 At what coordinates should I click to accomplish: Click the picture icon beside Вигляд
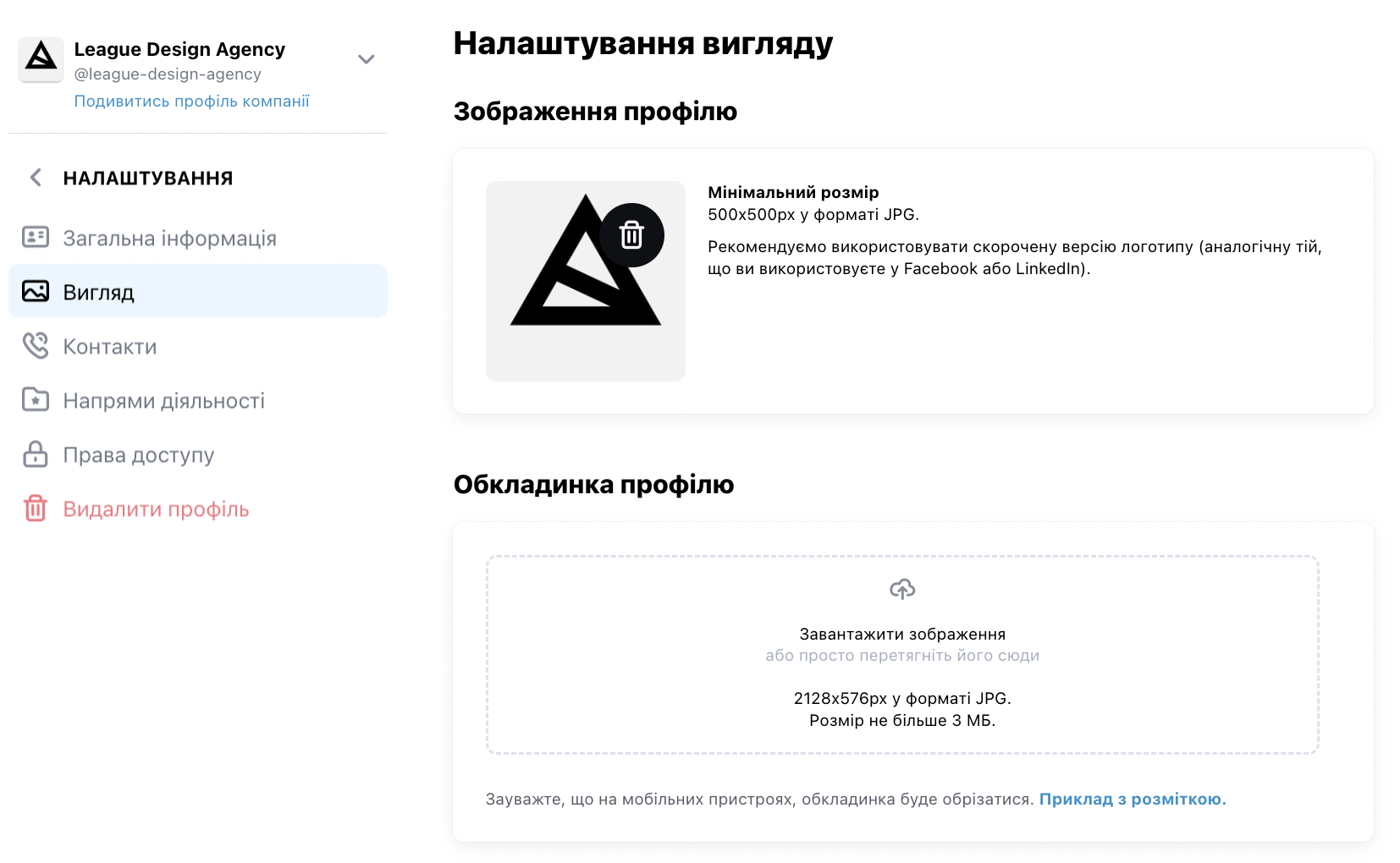(36, 291)
